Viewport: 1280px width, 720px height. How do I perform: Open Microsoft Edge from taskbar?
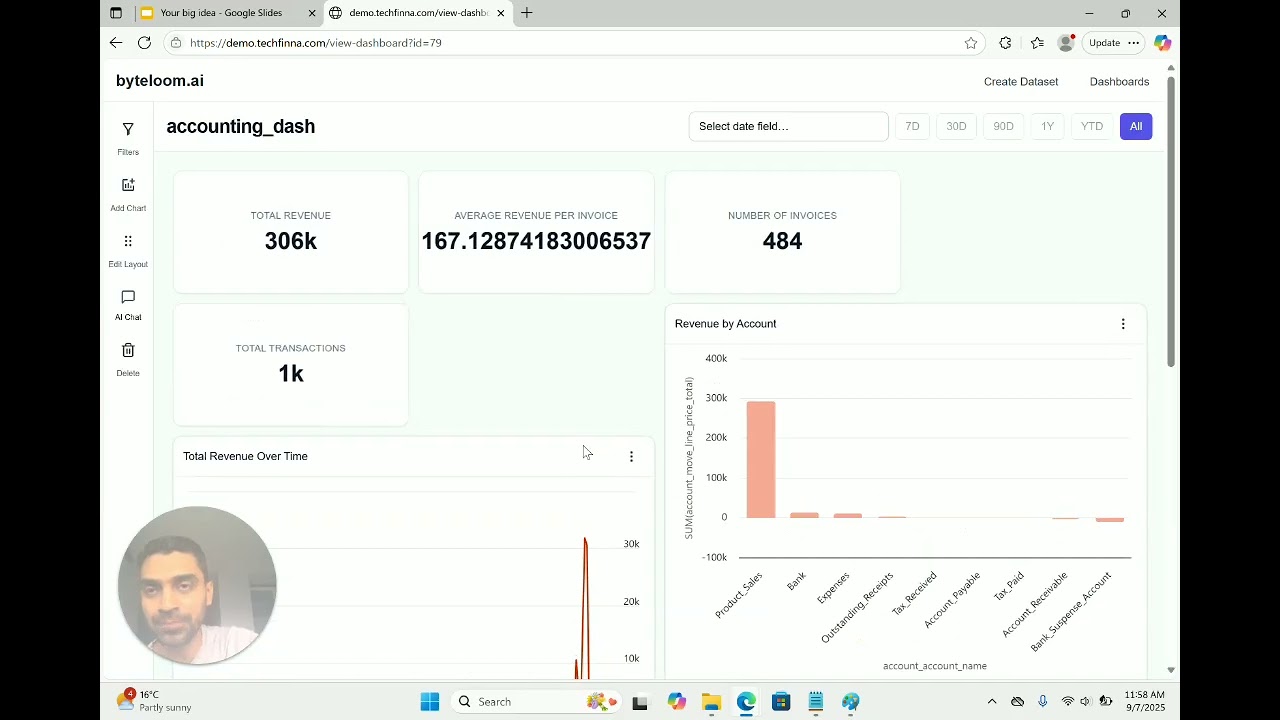(x=746, y=702)
